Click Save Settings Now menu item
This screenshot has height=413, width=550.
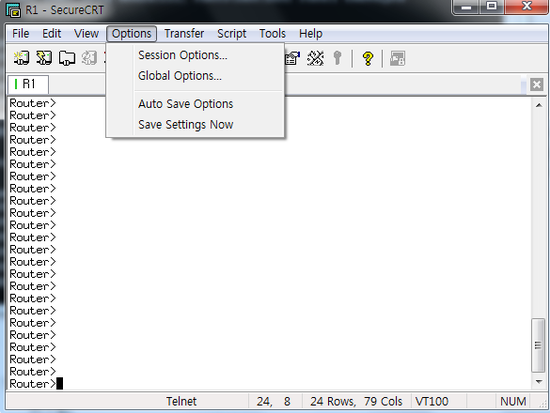(x=186, y=125)
